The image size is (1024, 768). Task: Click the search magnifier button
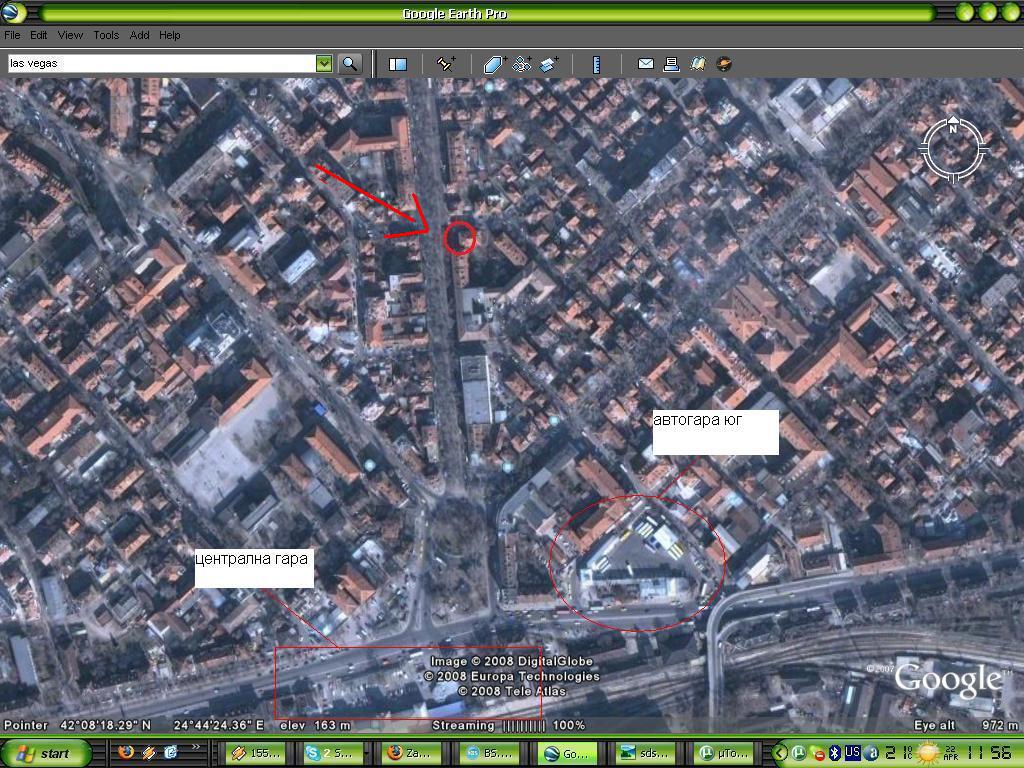coord(350,63)
